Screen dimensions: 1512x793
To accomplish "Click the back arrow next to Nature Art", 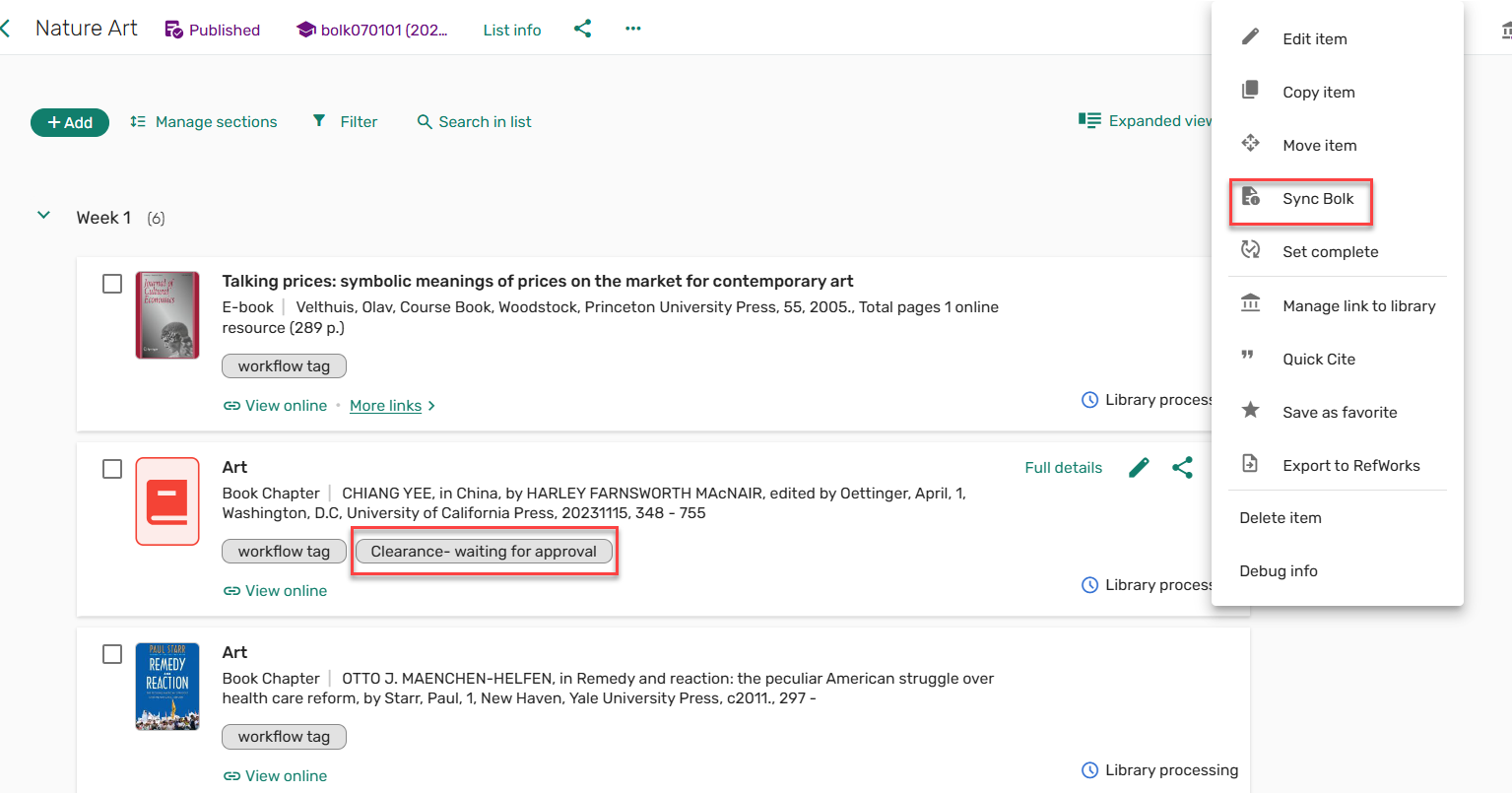I will 6,29.
